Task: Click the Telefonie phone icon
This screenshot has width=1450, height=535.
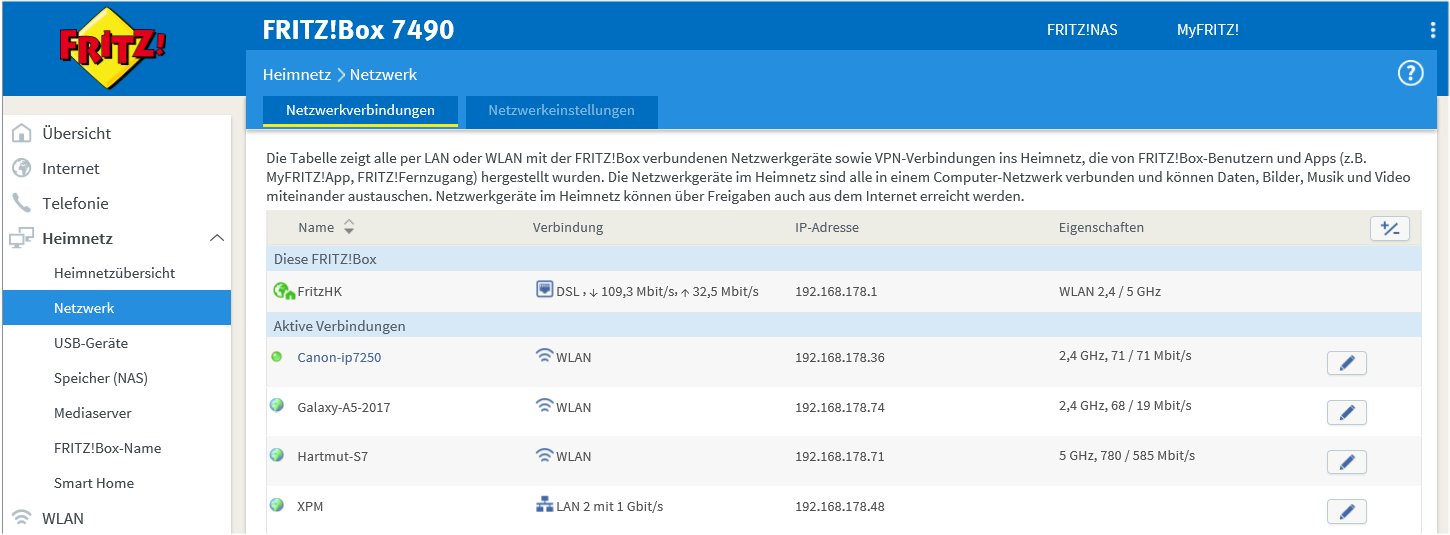Action: click(21, 203)
